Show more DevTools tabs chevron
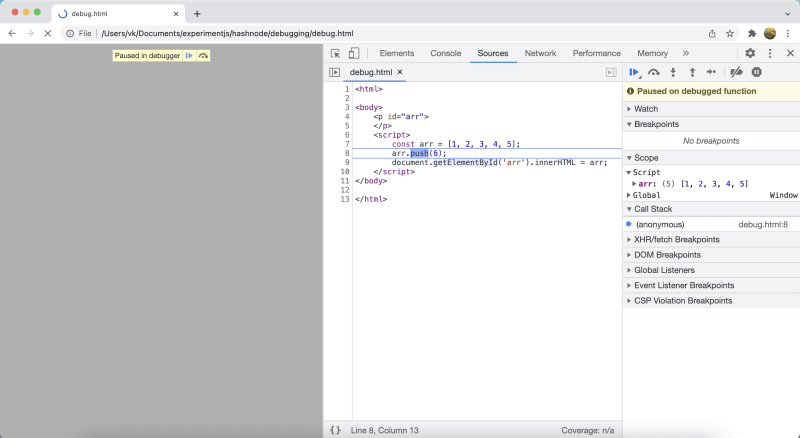The width and height of the screenshot is (800, 438). [x=686, y=53]
